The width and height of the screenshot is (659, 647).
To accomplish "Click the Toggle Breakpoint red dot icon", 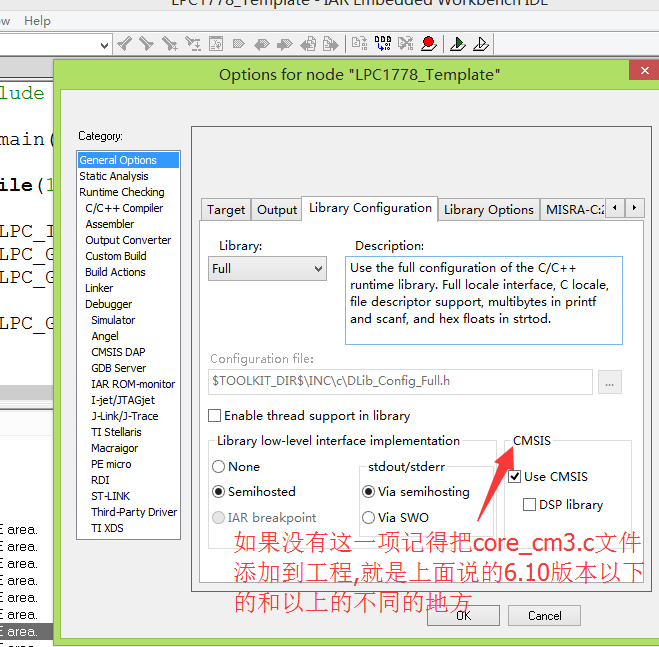I will coord(429,43).
